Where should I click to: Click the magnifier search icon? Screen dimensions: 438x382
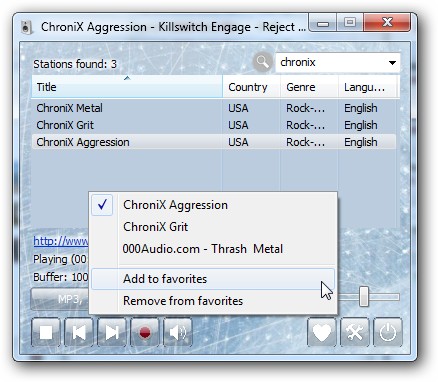point(262,62)
